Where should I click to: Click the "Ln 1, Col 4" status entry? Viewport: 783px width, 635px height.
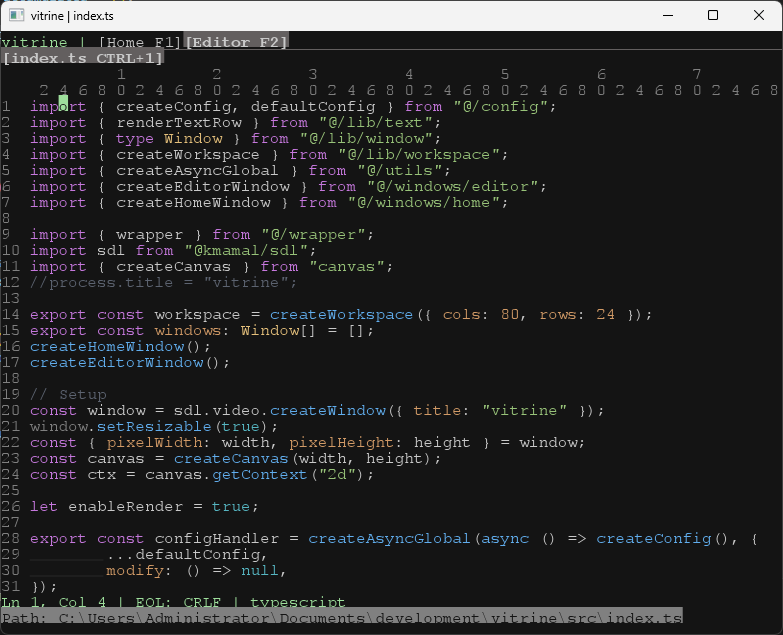pyautogui.click(x=53, y=602)
